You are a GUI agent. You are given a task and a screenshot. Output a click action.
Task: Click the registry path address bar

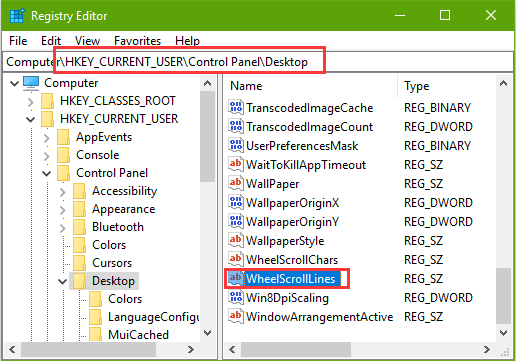[258, 62]
